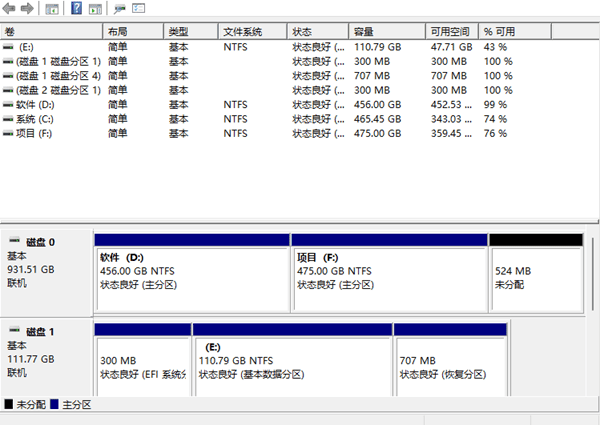The width and height of the screenshot is (600, 425).
Task: Click the drive icon of volume (E:)
Action: coord(8,47)
